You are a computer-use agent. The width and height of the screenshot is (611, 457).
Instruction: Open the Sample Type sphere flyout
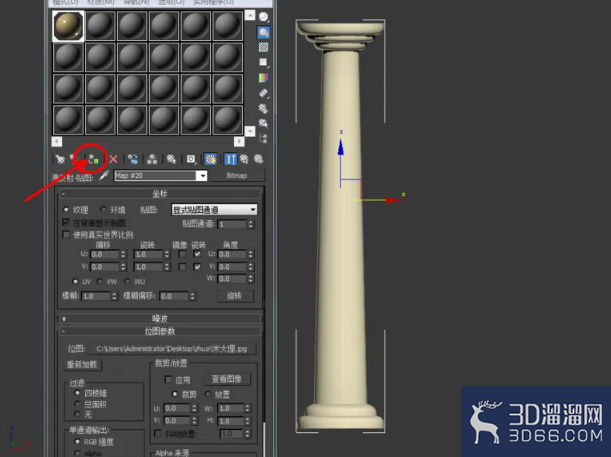pyautogui.click(x=264, y=17)
